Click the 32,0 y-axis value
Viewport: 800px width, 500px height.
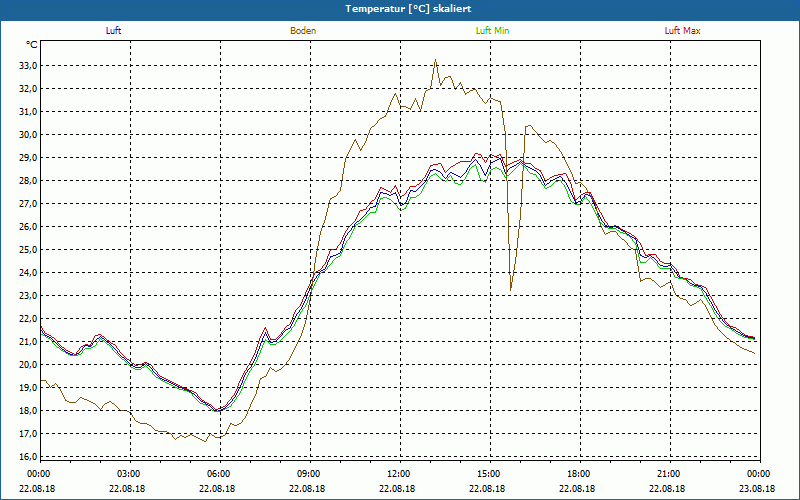(28, 89)
